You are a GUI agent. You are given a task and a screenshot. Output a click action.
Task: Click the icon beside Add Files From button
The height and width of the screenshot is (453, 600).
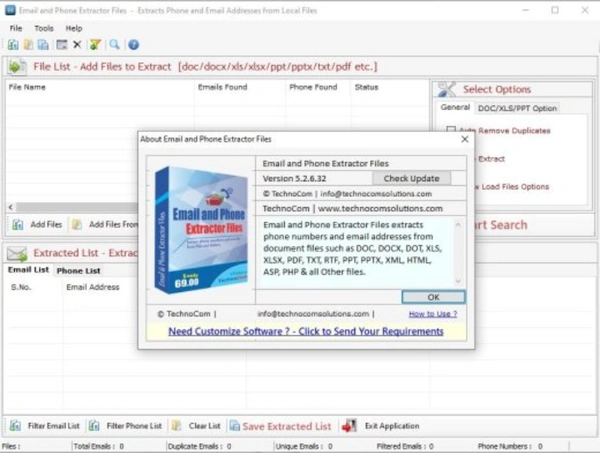77,224
